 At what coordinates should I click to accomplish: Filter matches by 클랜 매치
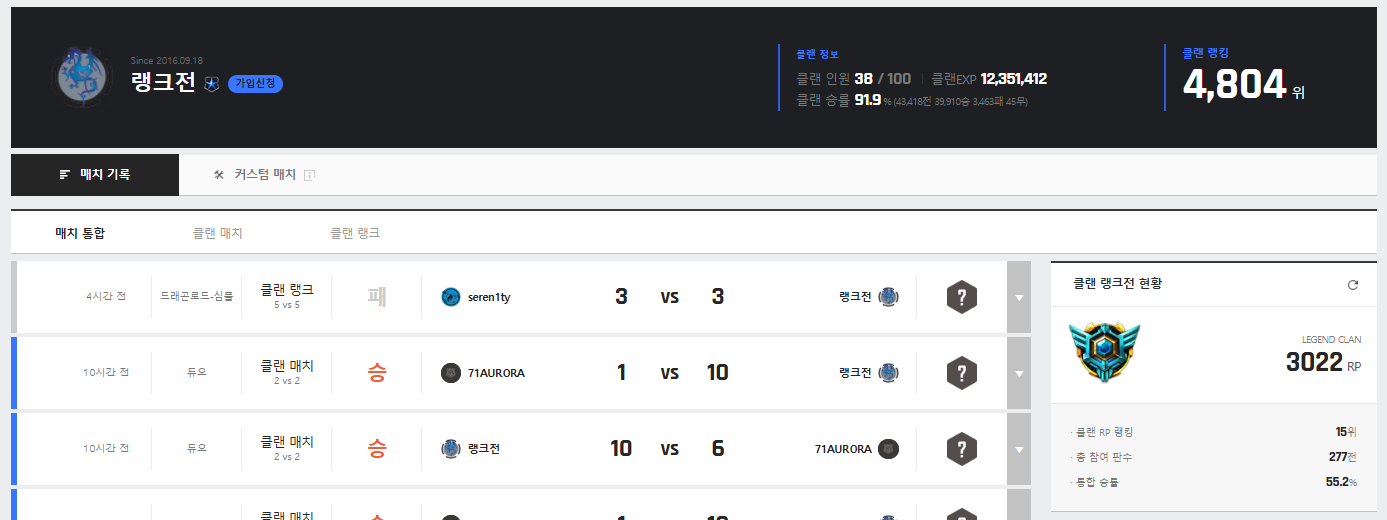click(x=218, y=233)
